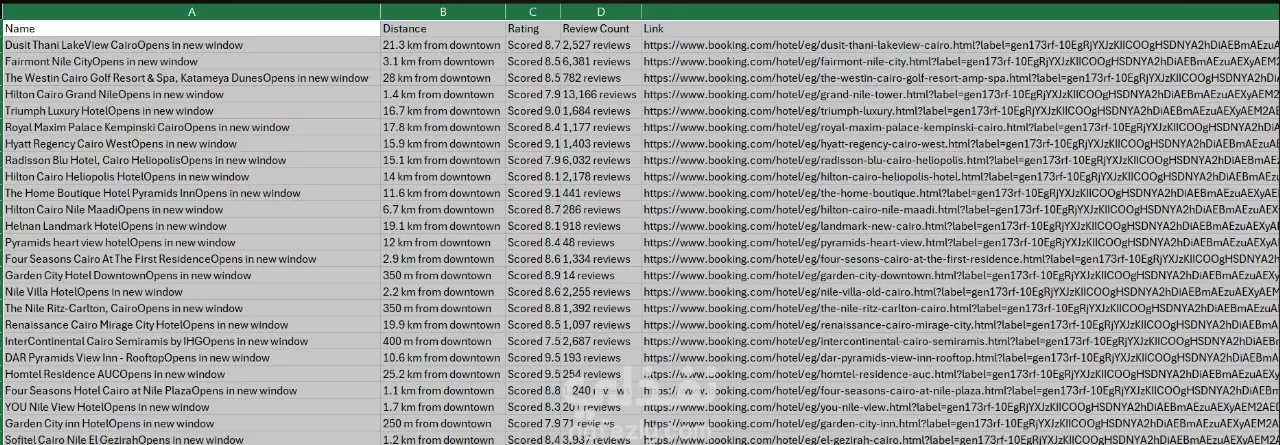
Task: Select the Four Seasons Nile Plaza name cell
Action: click(x=191, y=391)
